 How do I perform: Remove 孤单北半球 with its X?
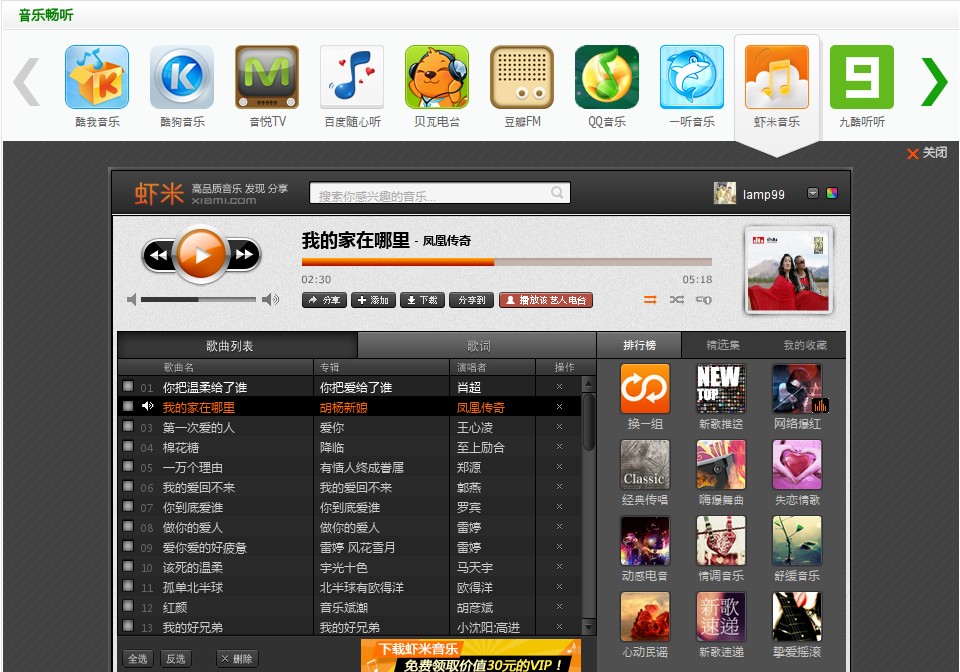559,586
